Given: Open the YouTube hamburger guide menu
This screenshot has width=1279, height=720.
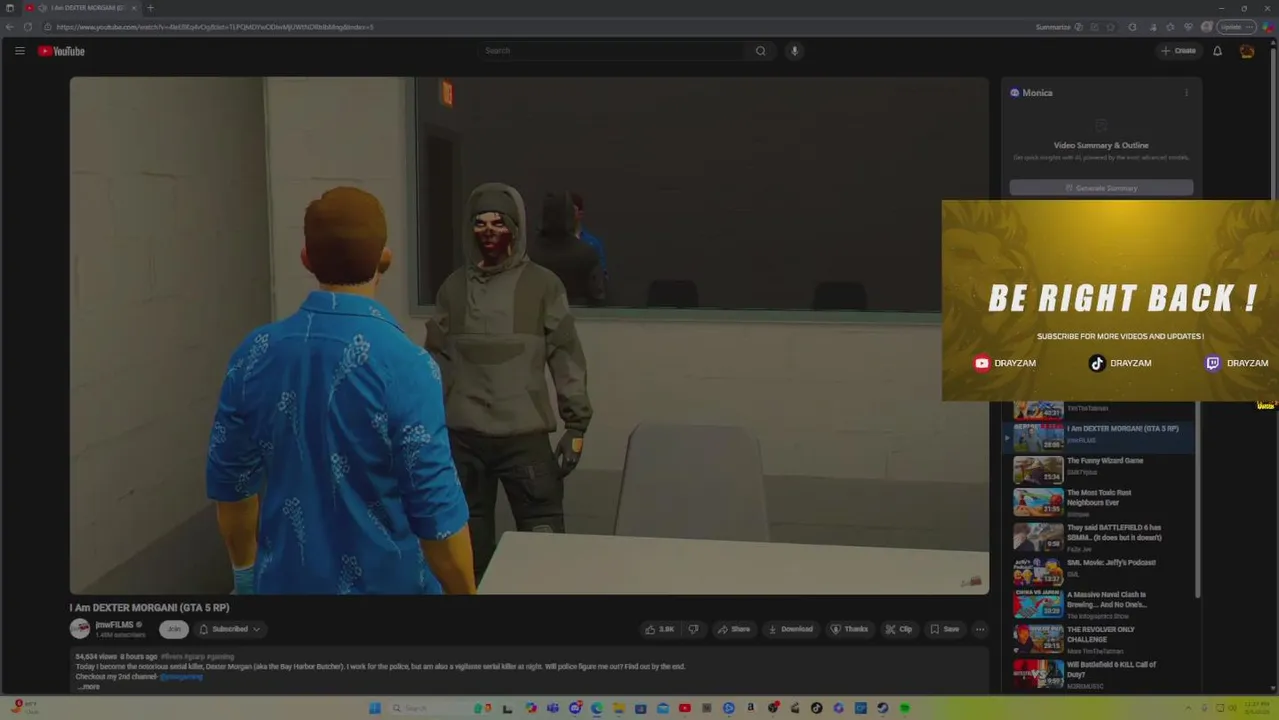Looking at the screenshot, I should [x=19, y=51].
